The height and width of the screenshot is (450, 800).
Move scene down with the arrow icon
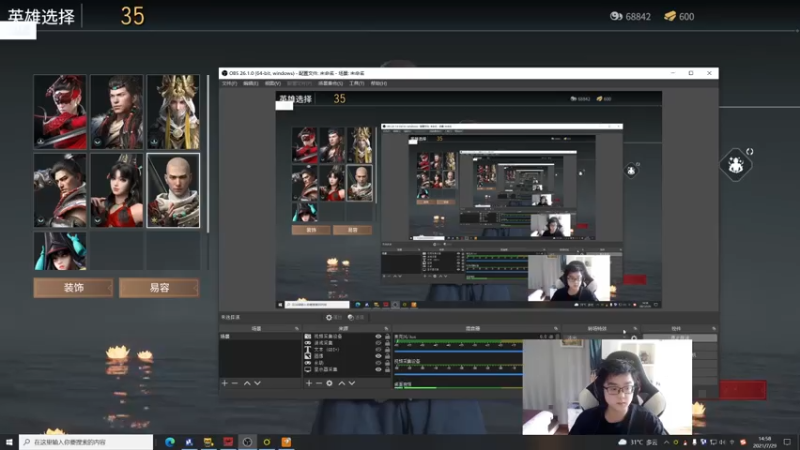[x=258, y=383]
